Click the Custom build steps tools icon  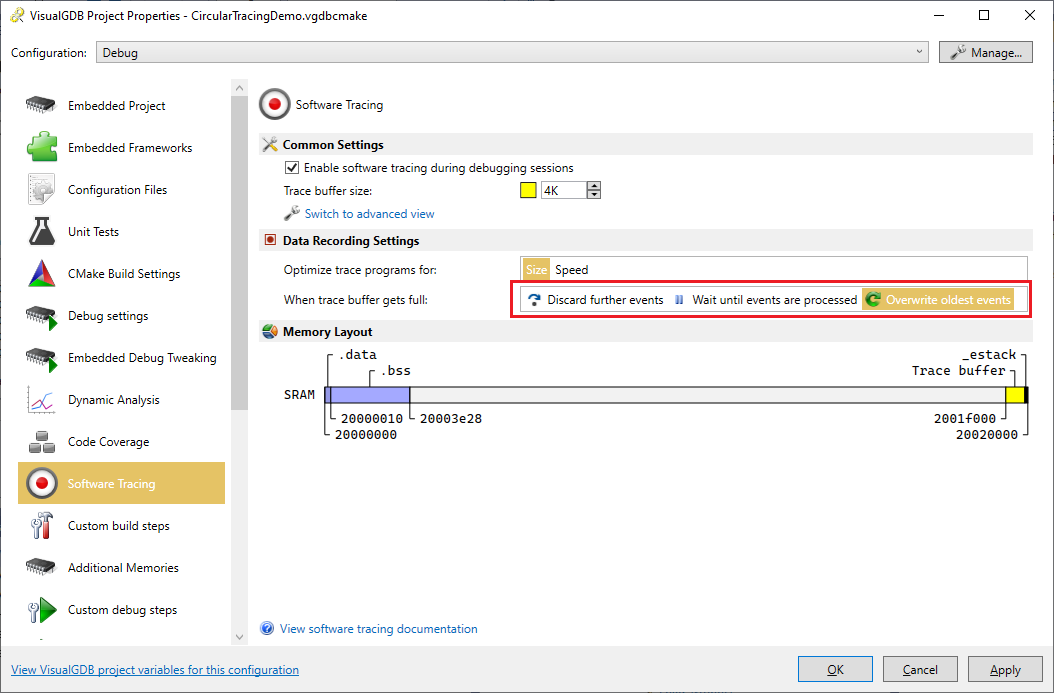41,526
